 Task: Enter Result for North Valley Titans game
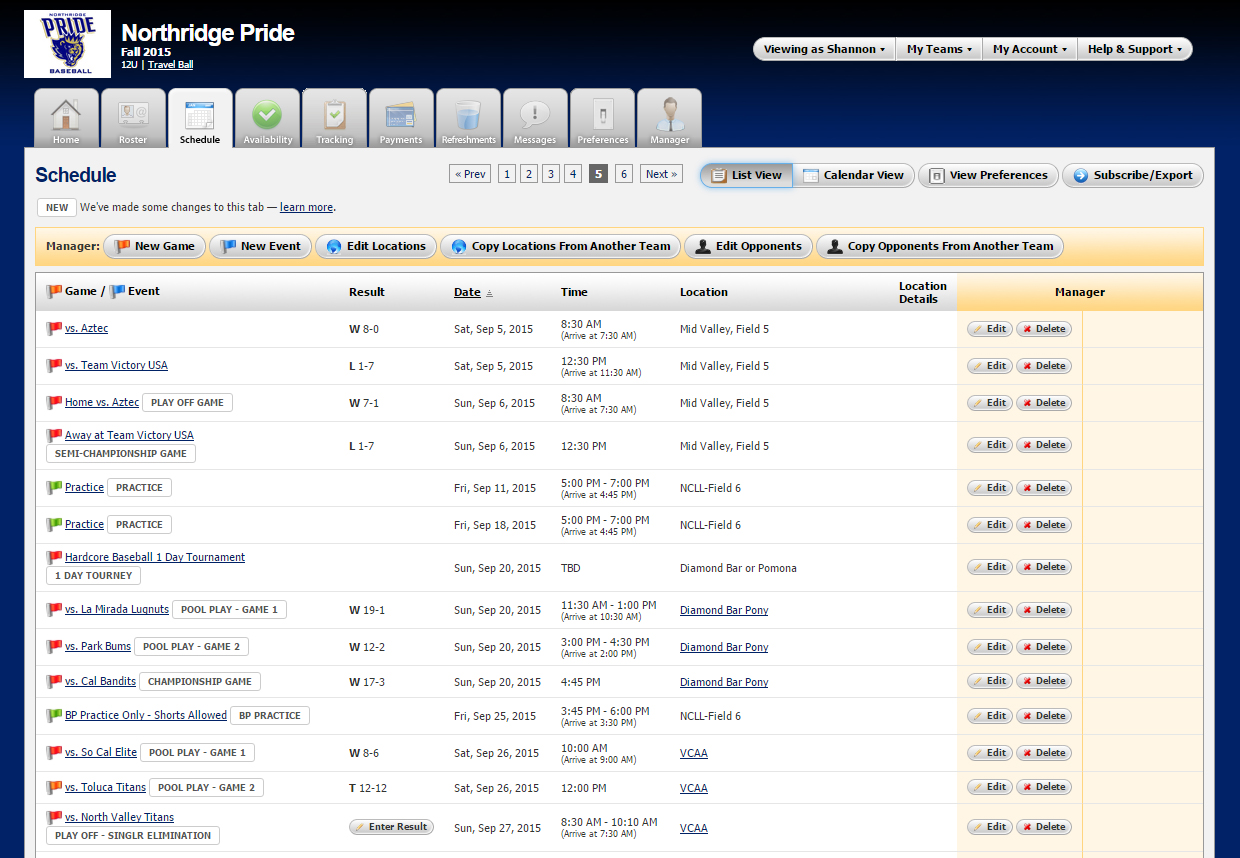click(391, 827)
